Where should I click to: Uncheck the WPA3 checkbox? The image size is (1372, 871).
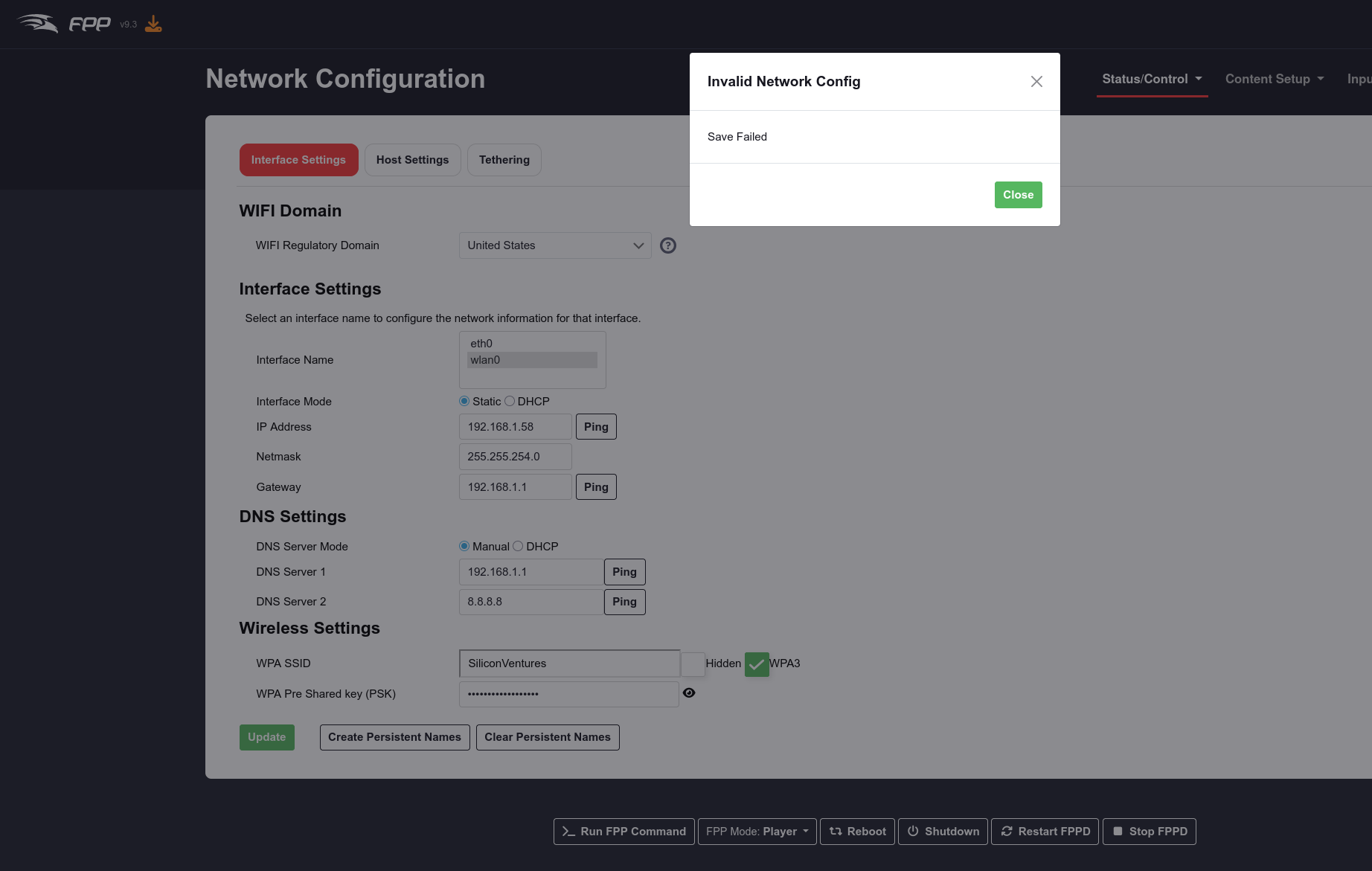pos(757,664)
